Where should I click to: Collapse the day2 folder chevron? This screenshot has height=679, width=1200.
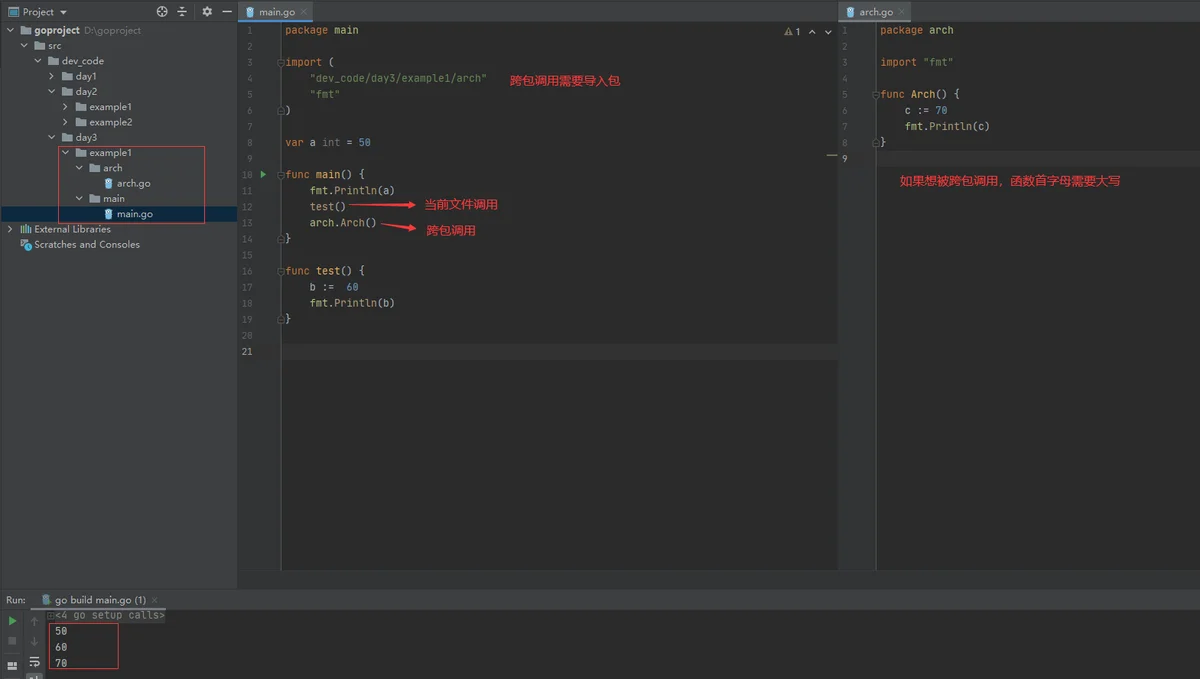pos(52,91)
